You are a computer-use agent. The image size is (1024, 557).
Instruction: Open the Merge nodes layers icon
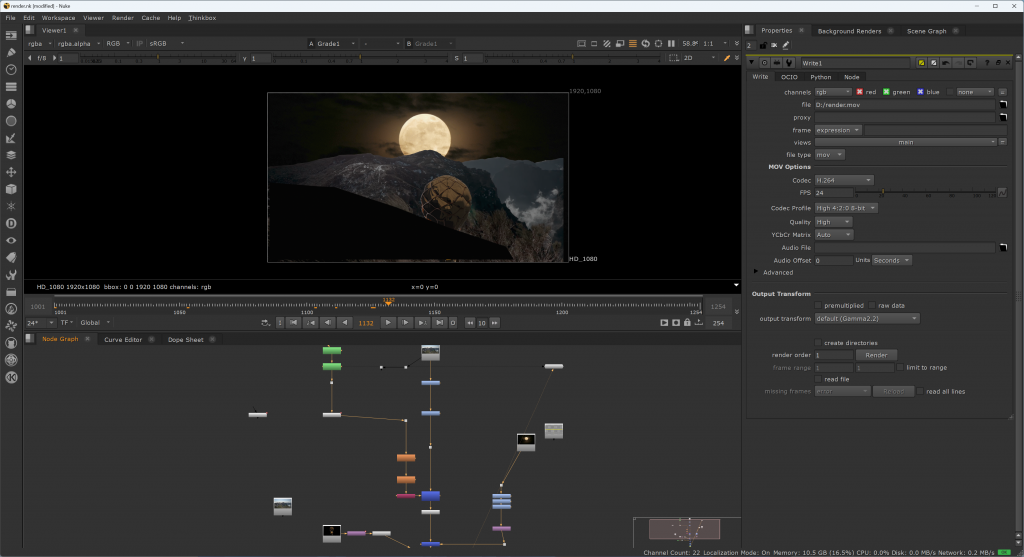coord(11,155)
